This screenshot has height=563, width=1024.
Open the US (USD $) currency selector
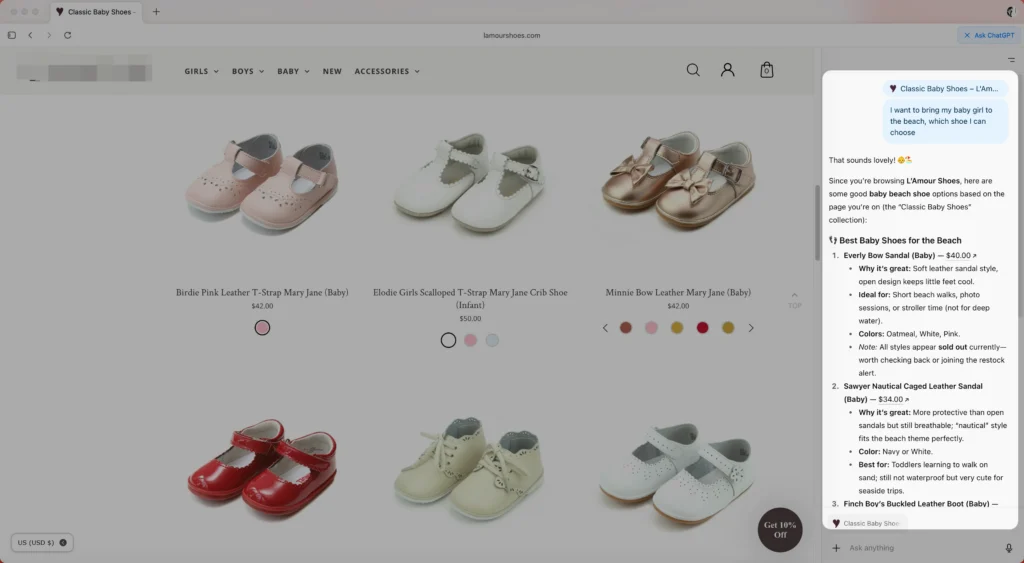coord(42,542)
